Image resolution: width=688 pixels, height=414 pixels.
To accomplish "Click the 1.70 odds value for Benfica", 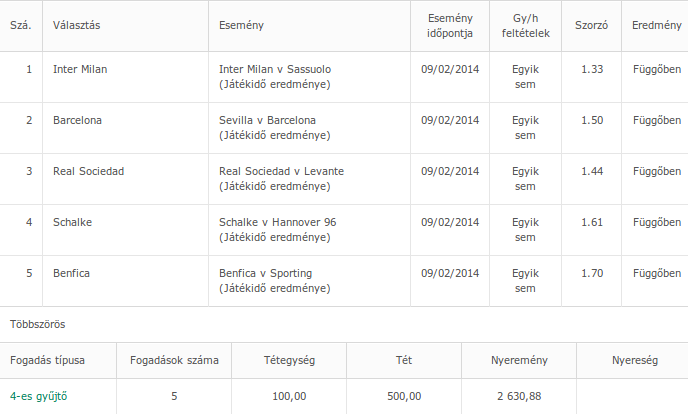I will 592,273.
